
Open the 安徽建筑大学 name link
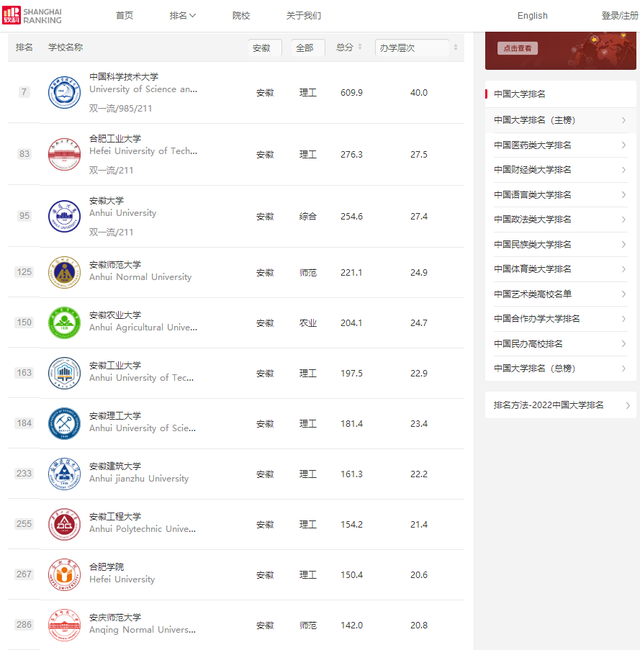click(115, 466)
